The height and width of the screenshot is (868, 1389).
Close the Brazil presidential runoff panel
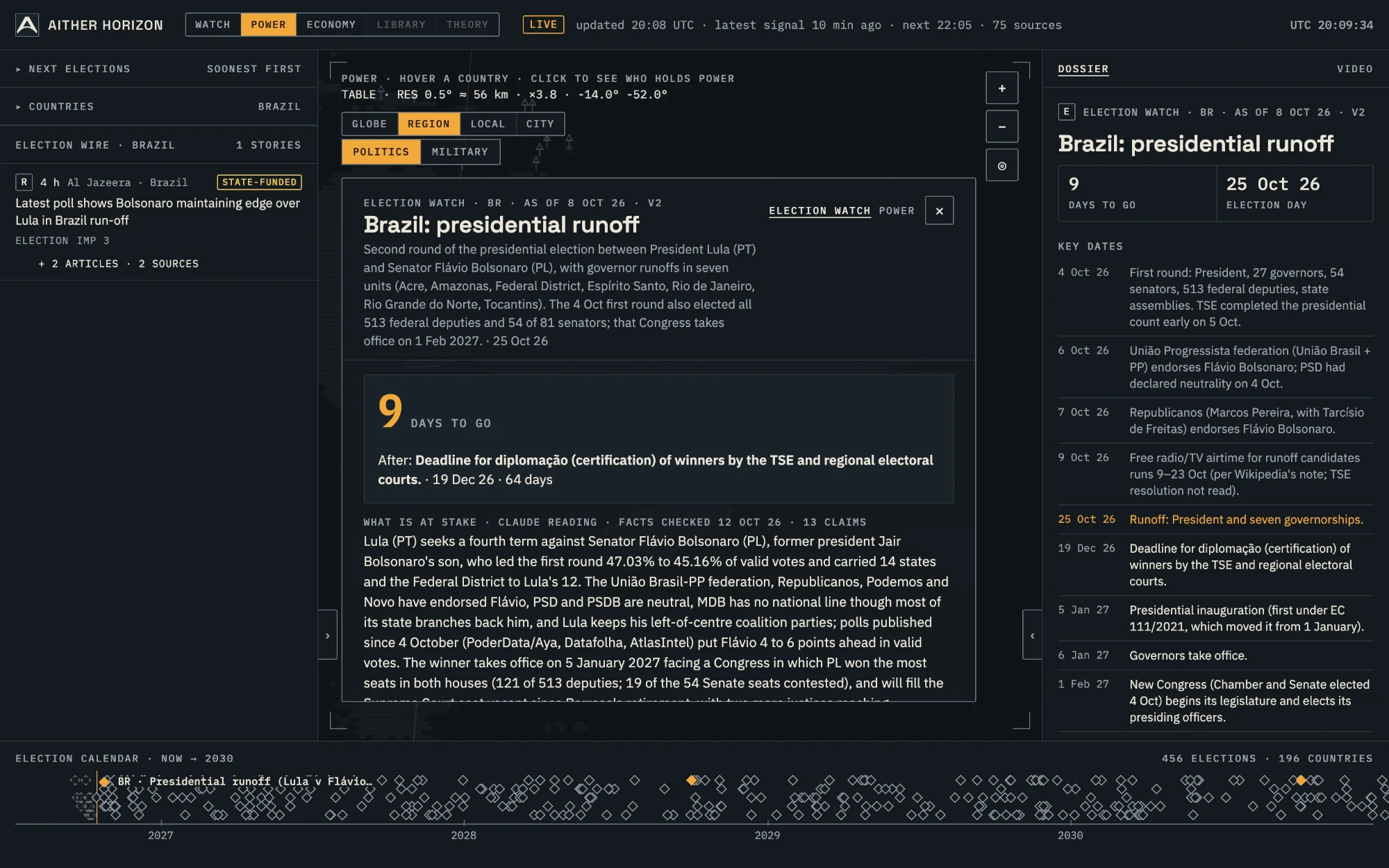pos(939,210)
